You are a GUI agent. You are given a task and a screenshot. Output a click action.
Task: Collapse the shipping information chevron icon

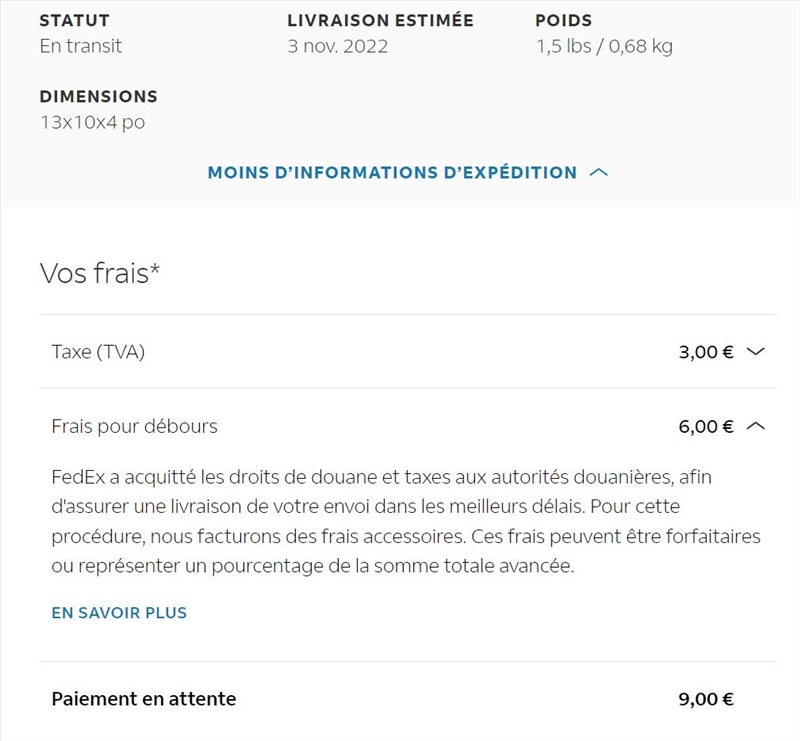599,172
